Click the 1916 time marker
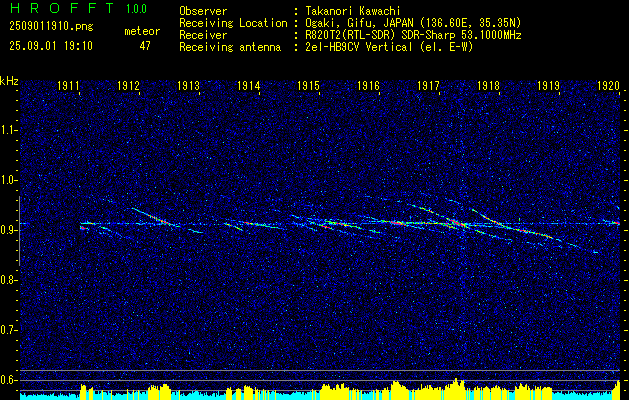The height and width of the screenshot is (400, 629). (x=369, y=85)
